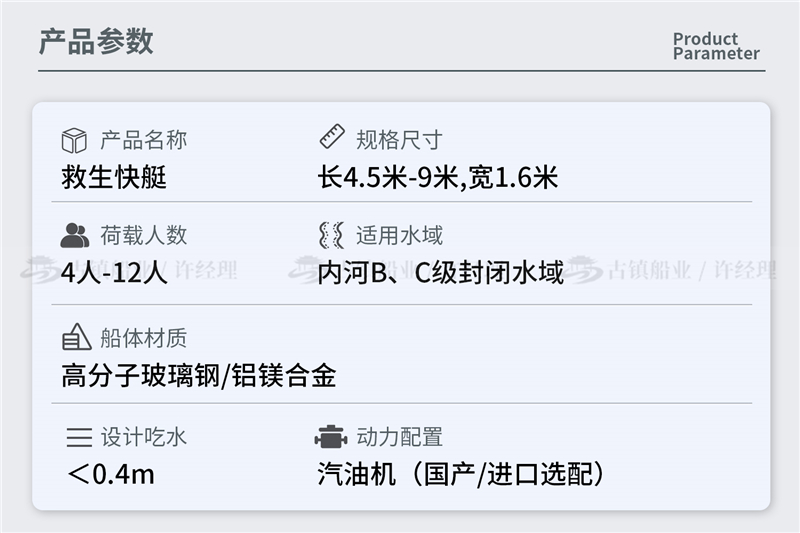Viewport: 800px width, 533px height.
Task: Click the Product Parameter English label
Action: (716, 46)
